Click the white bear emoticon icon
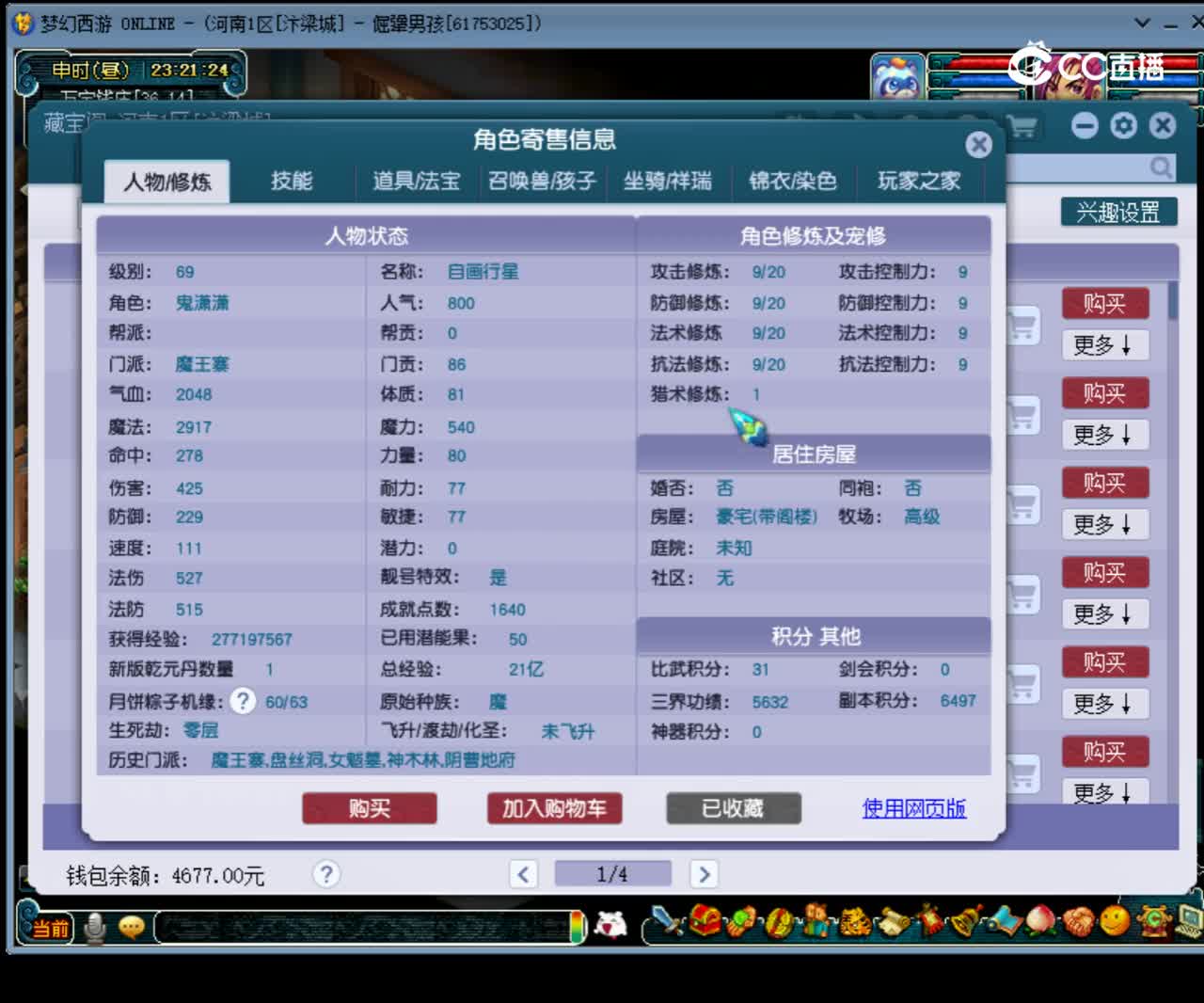 [x=611, y=925]
